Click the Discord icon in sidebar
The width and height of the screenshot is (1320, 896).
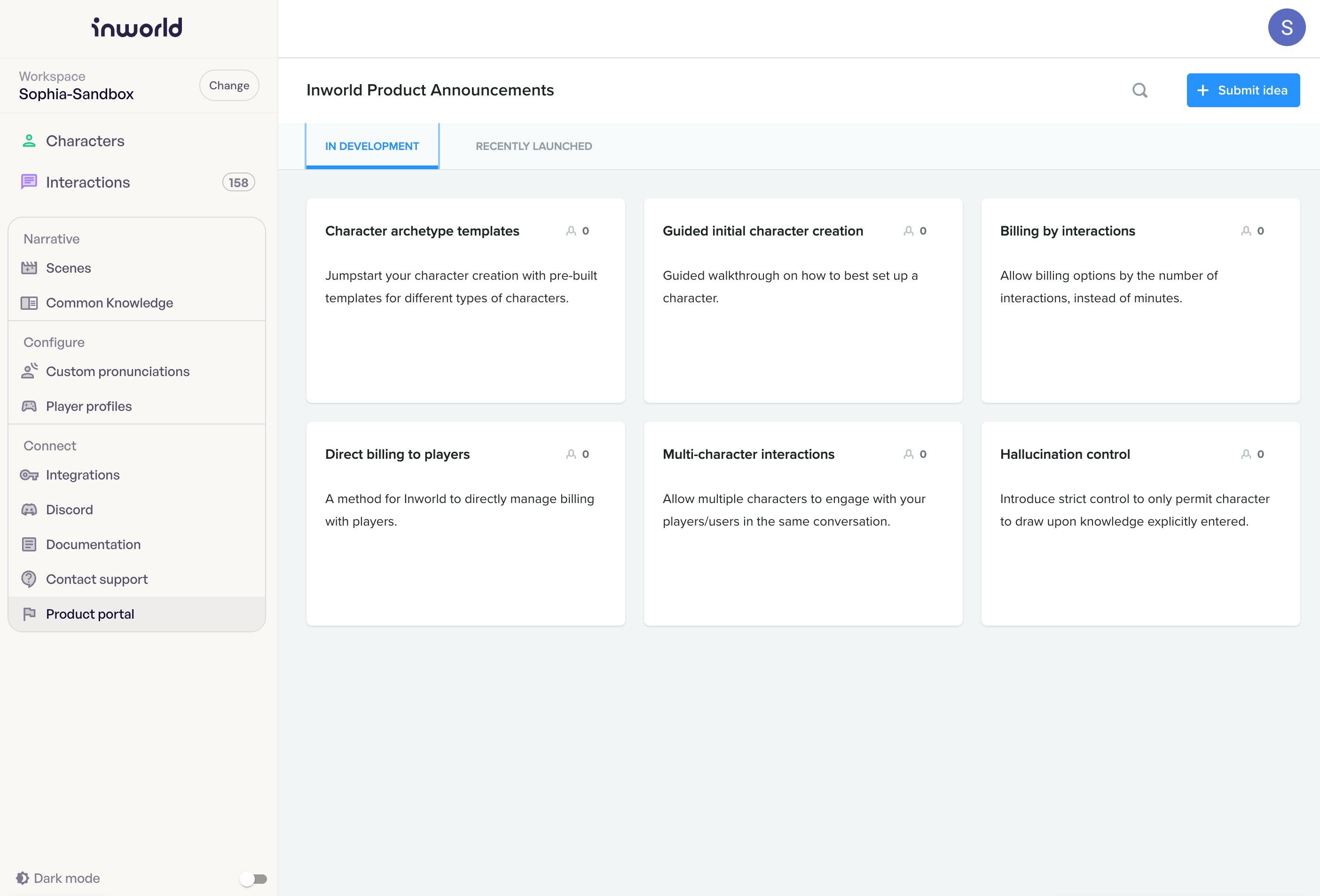[29, 510]
